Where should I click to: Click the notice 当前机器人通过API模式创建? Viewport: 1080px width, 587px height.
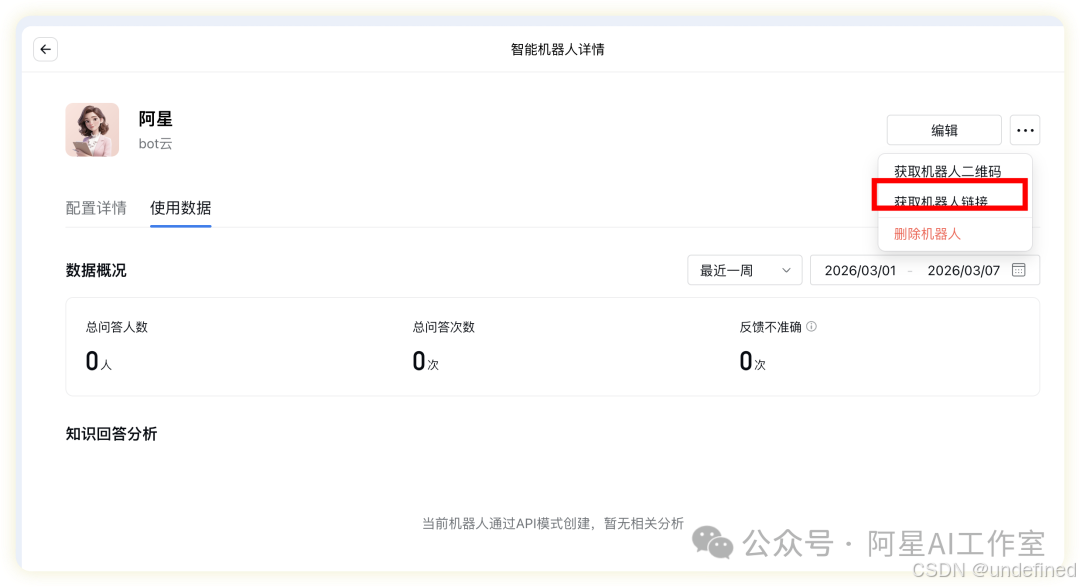[506, 524]
